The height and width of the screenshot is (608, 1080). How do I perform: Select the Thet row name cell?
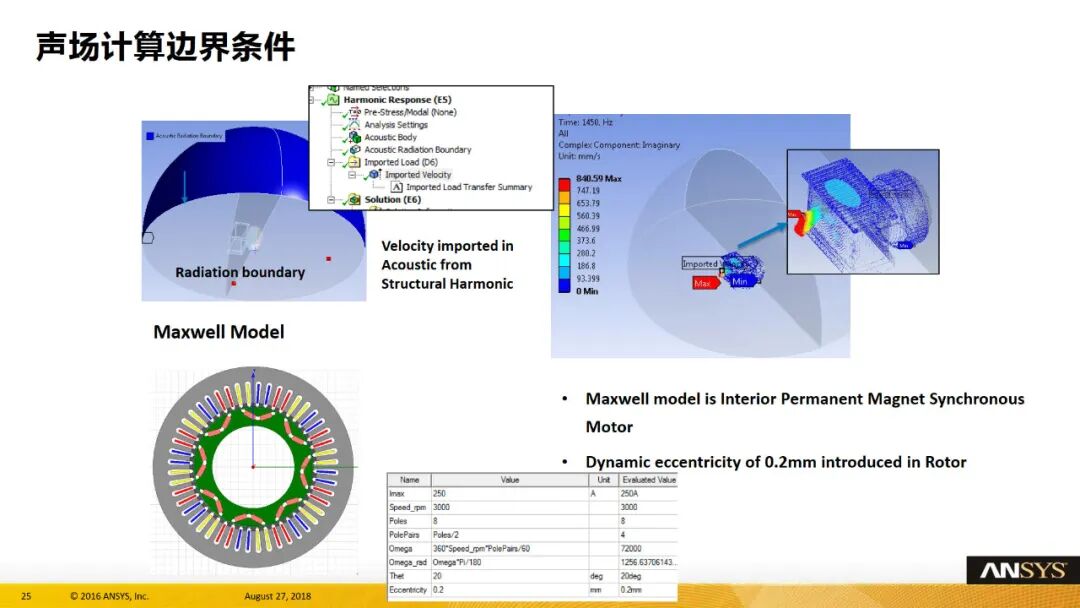pos(410,576)
